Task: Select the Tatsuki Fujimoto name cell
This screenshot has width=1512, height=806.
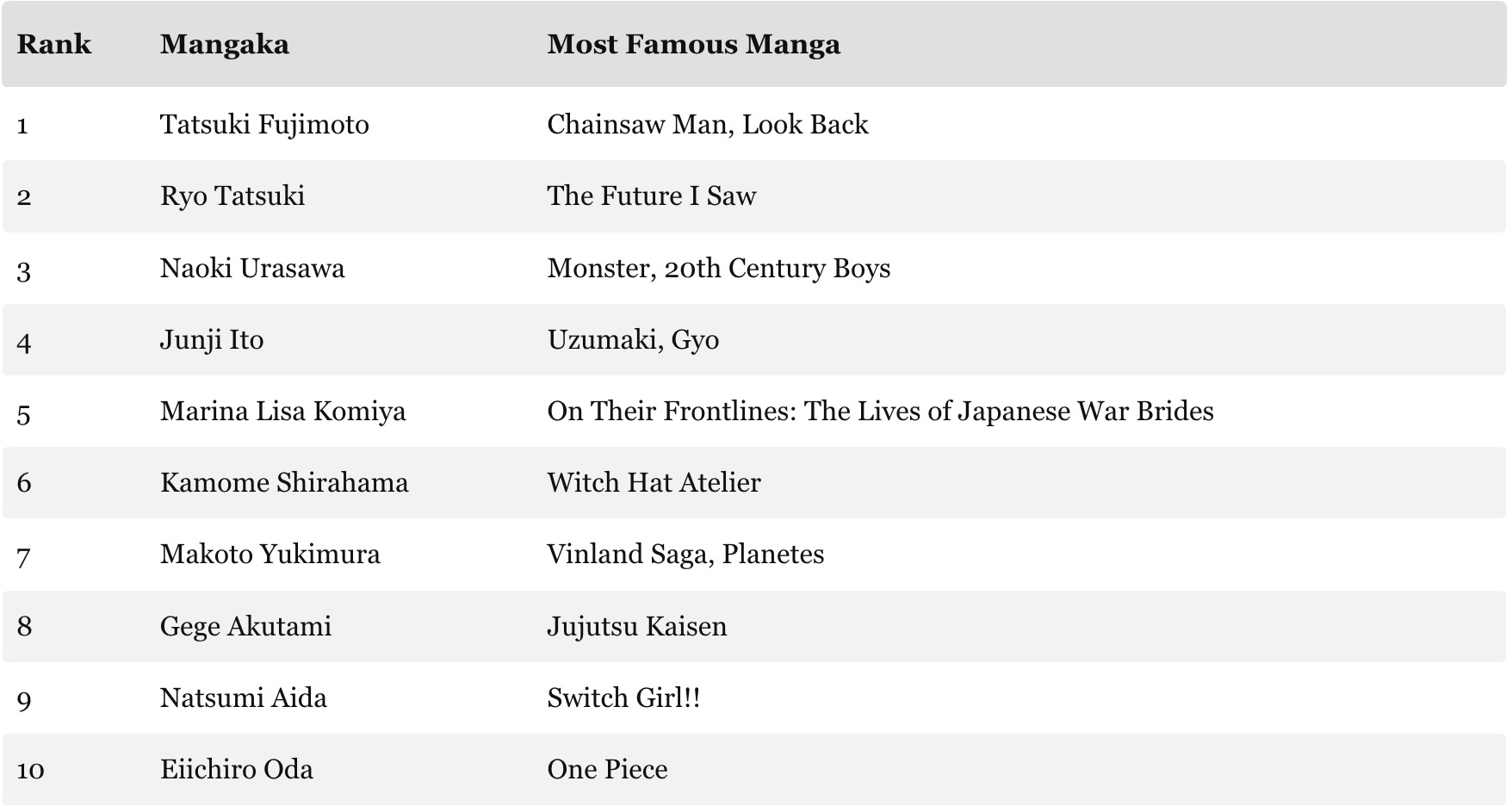Action: point(264,125)
